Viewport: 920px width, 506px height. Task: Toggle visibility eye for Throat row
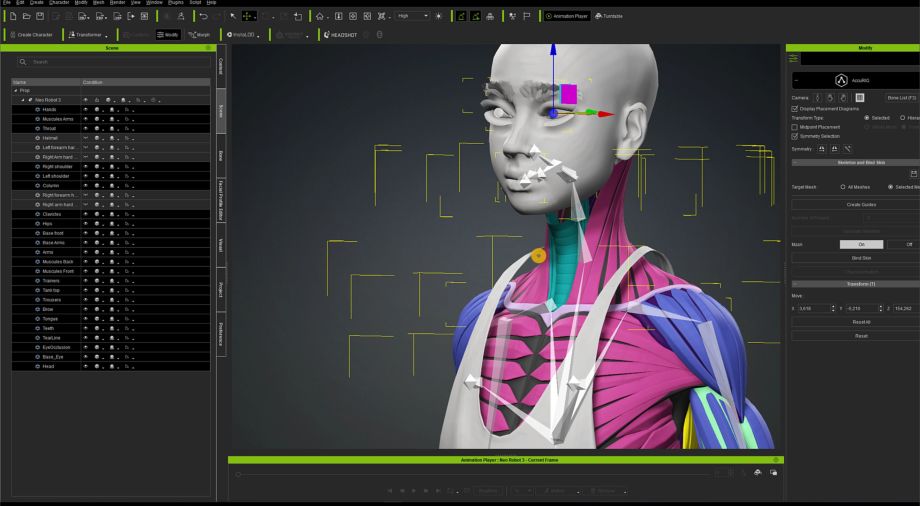point(86,129)
